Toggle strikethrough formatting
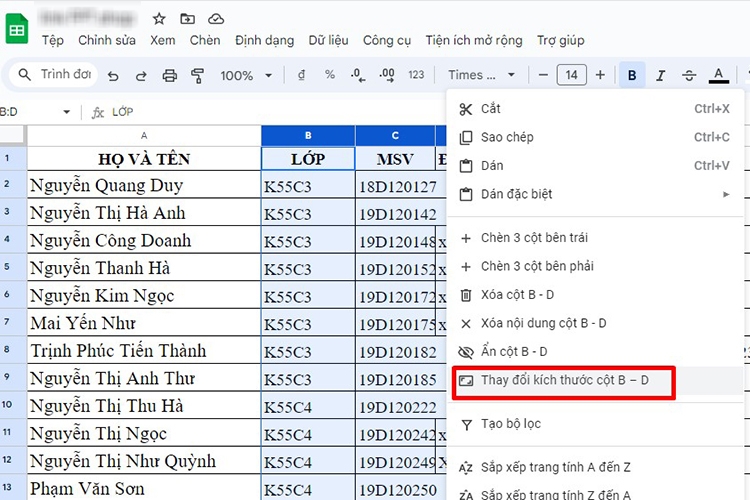The width and height of the screenshot is (750, 500). tap(689, 75)
